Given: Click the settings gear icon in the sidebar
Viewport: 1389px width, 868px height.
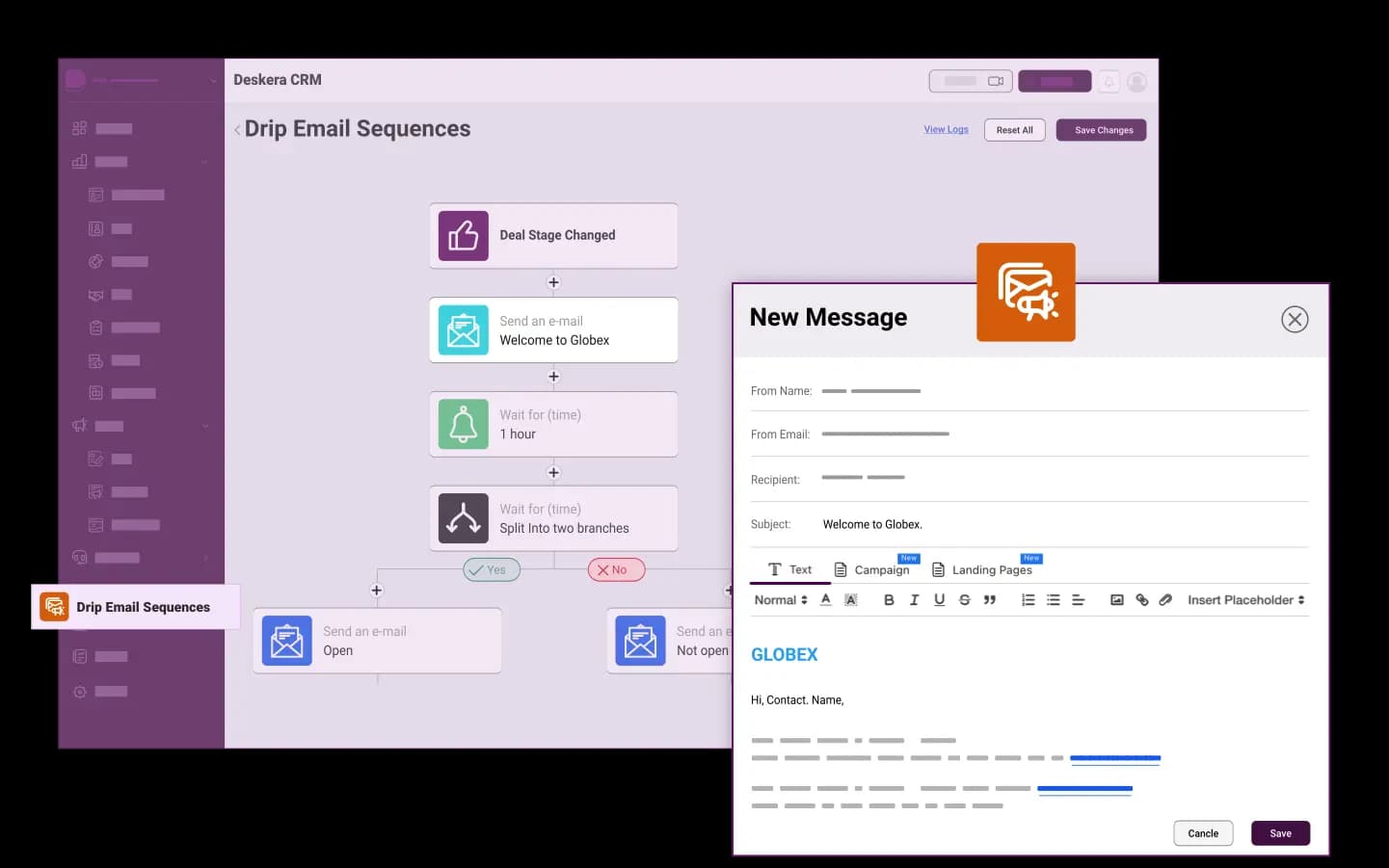Looking at the screenshot, I should (x=80, y=692).
